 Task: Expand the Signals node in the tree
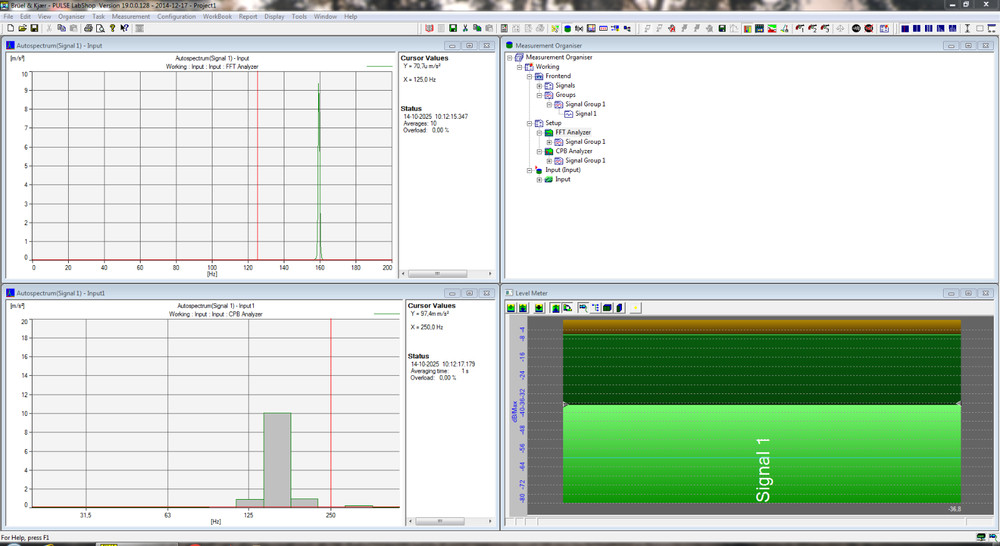coord(539,86)
